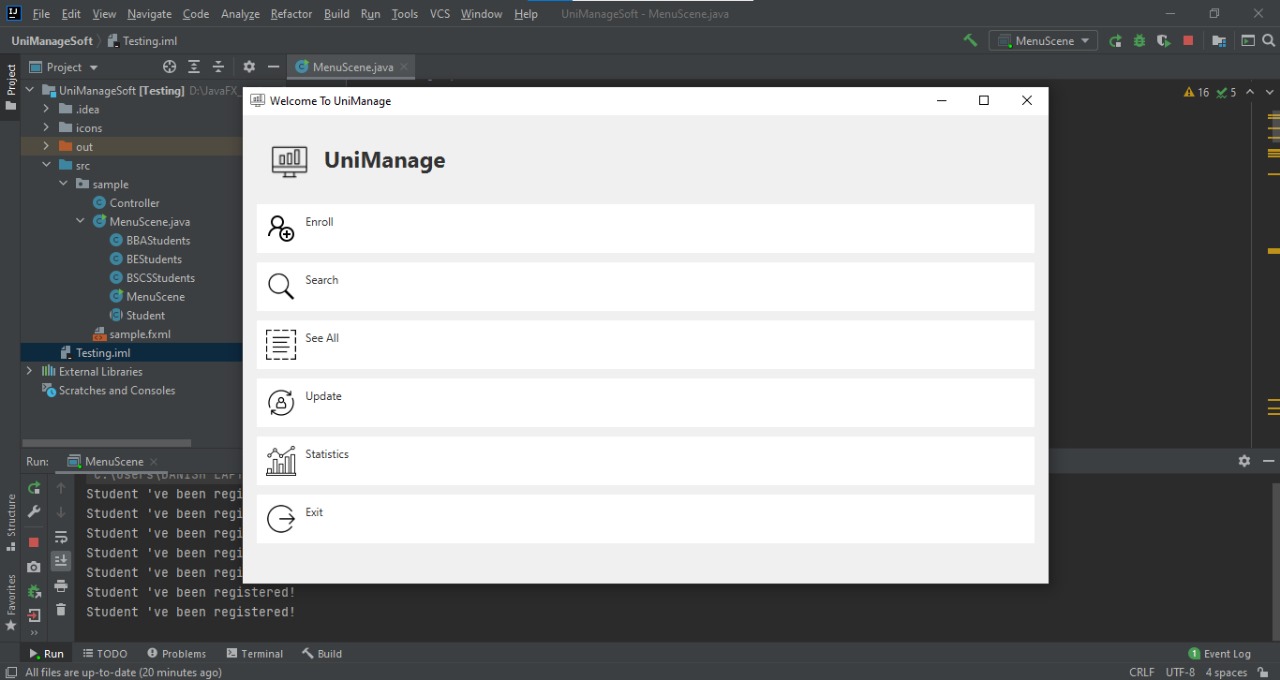
Task: Collapse the MenuScene.java node
Action: coord(80,222)
